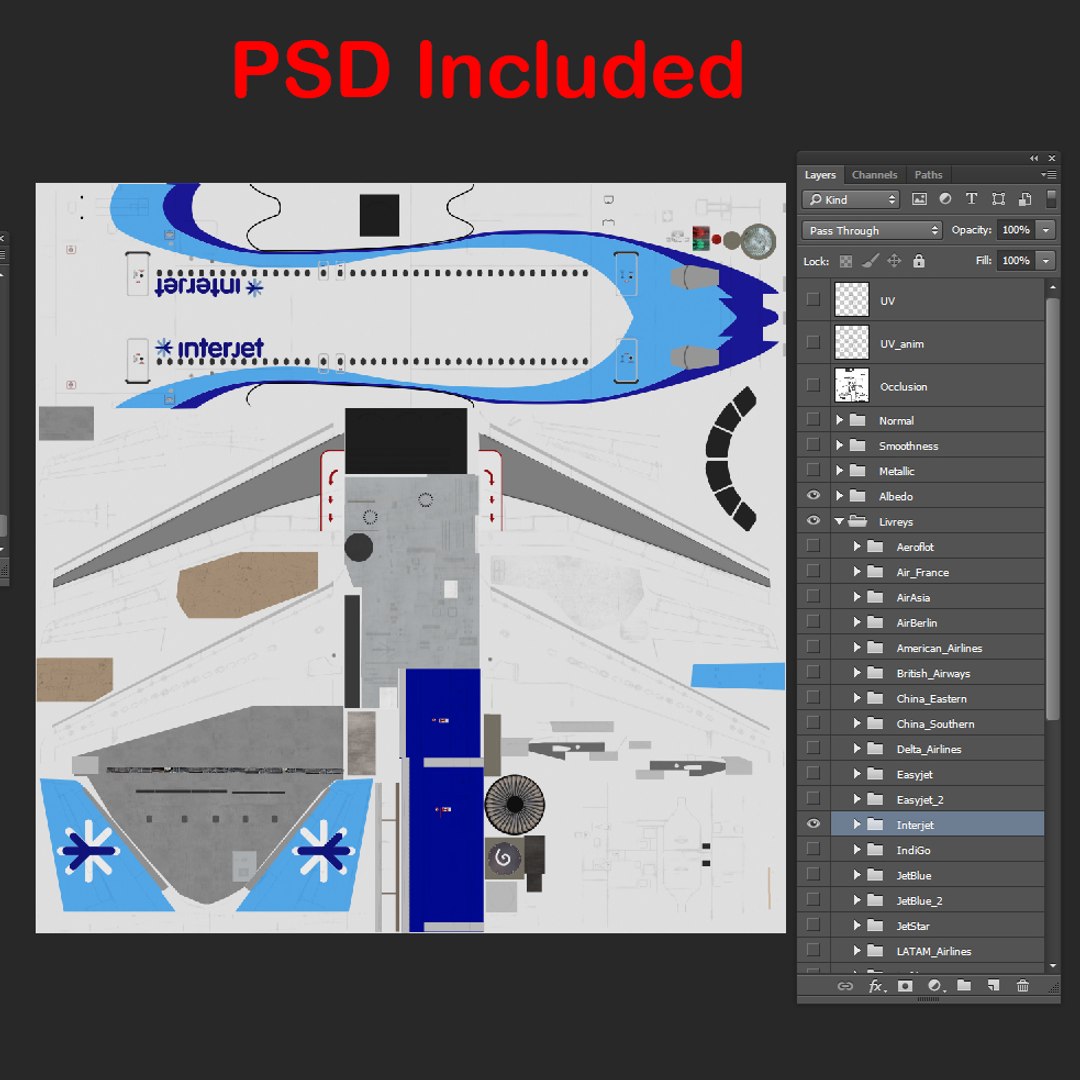
Task: Click the lock image pixels brush icon
Action: point(870,261)
